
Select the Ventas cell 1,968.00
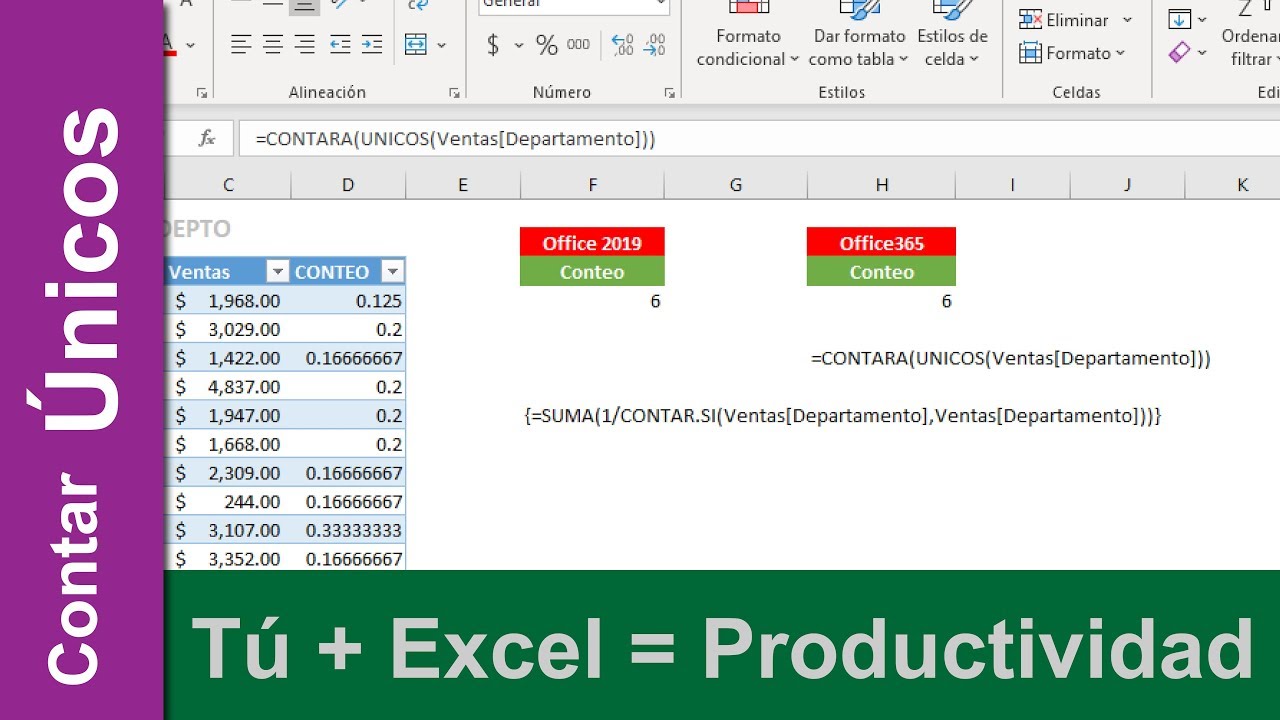(229, 301)
